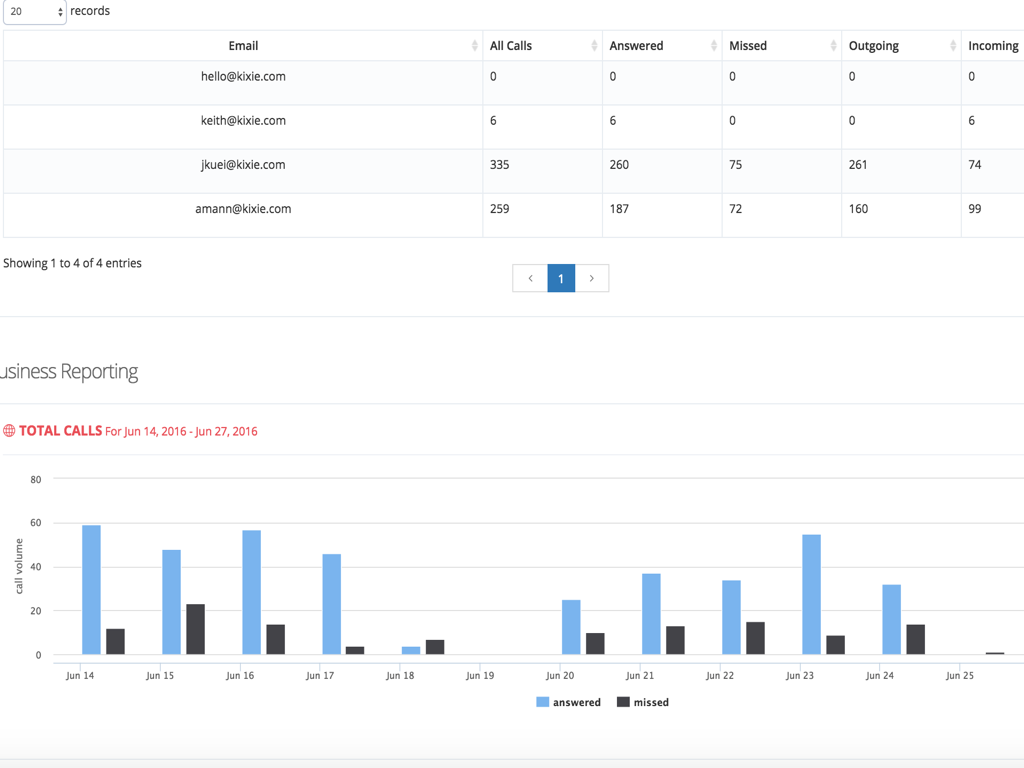The height and width of the screenshot is (768, 1024).
Task: Click the Jun 14 answered bar
Action: (91, 590)
